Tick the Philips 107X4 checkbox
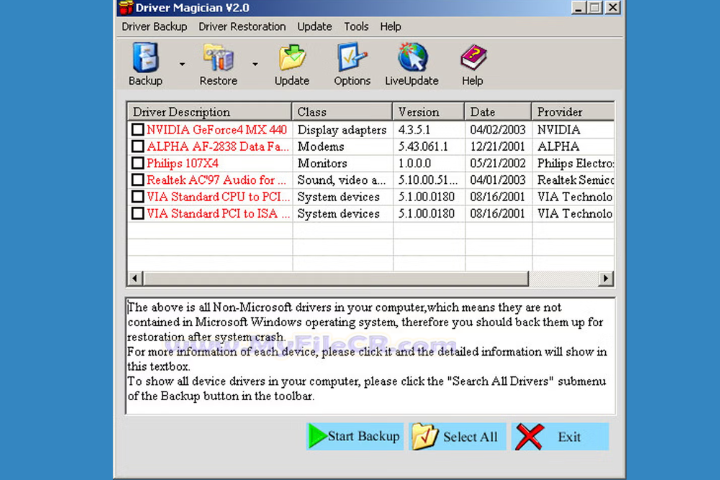This screenshot has height=480, width=720. coord(138,163)
